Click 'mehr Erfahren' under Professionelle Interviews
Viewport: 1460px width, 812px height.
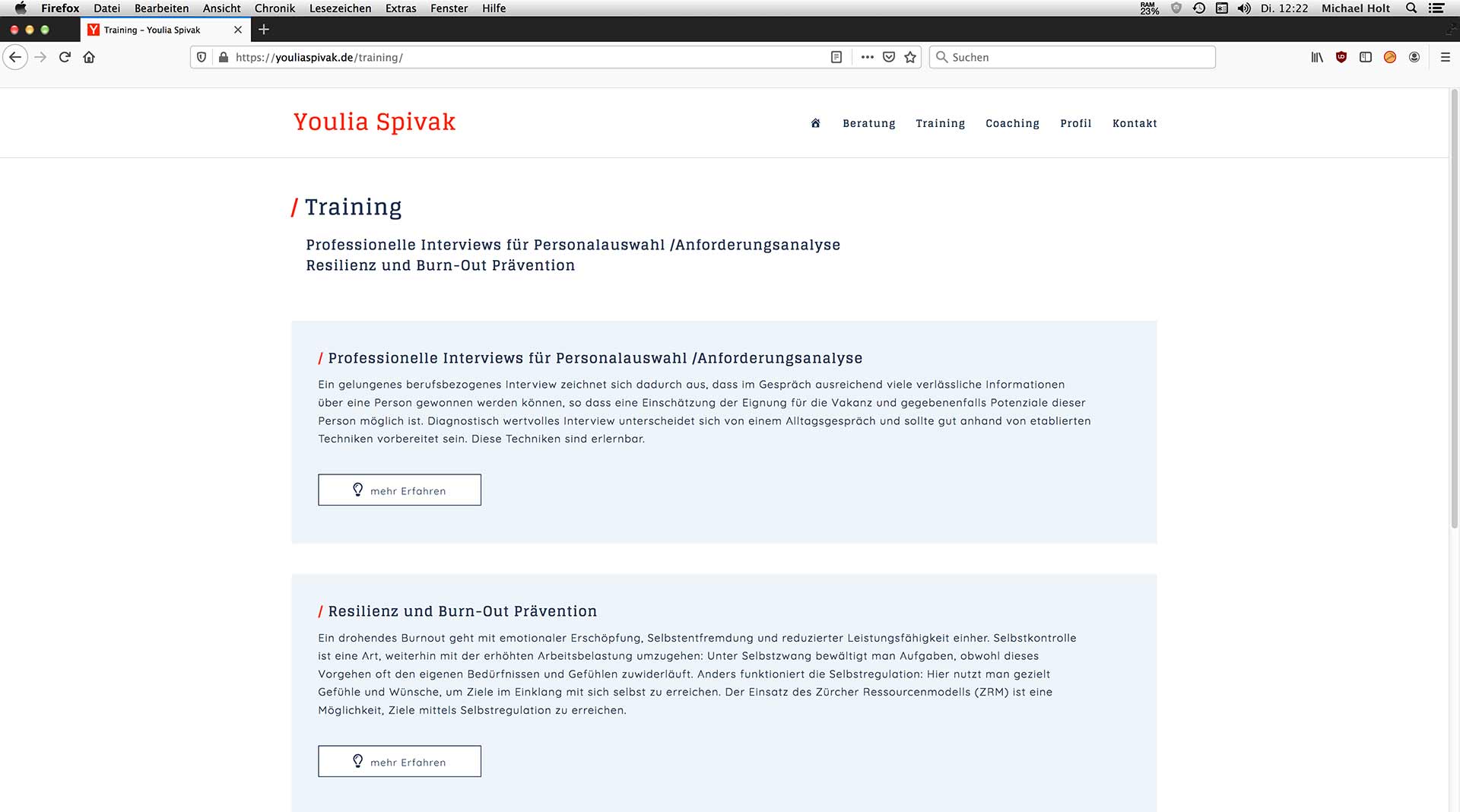click(399, 490)
